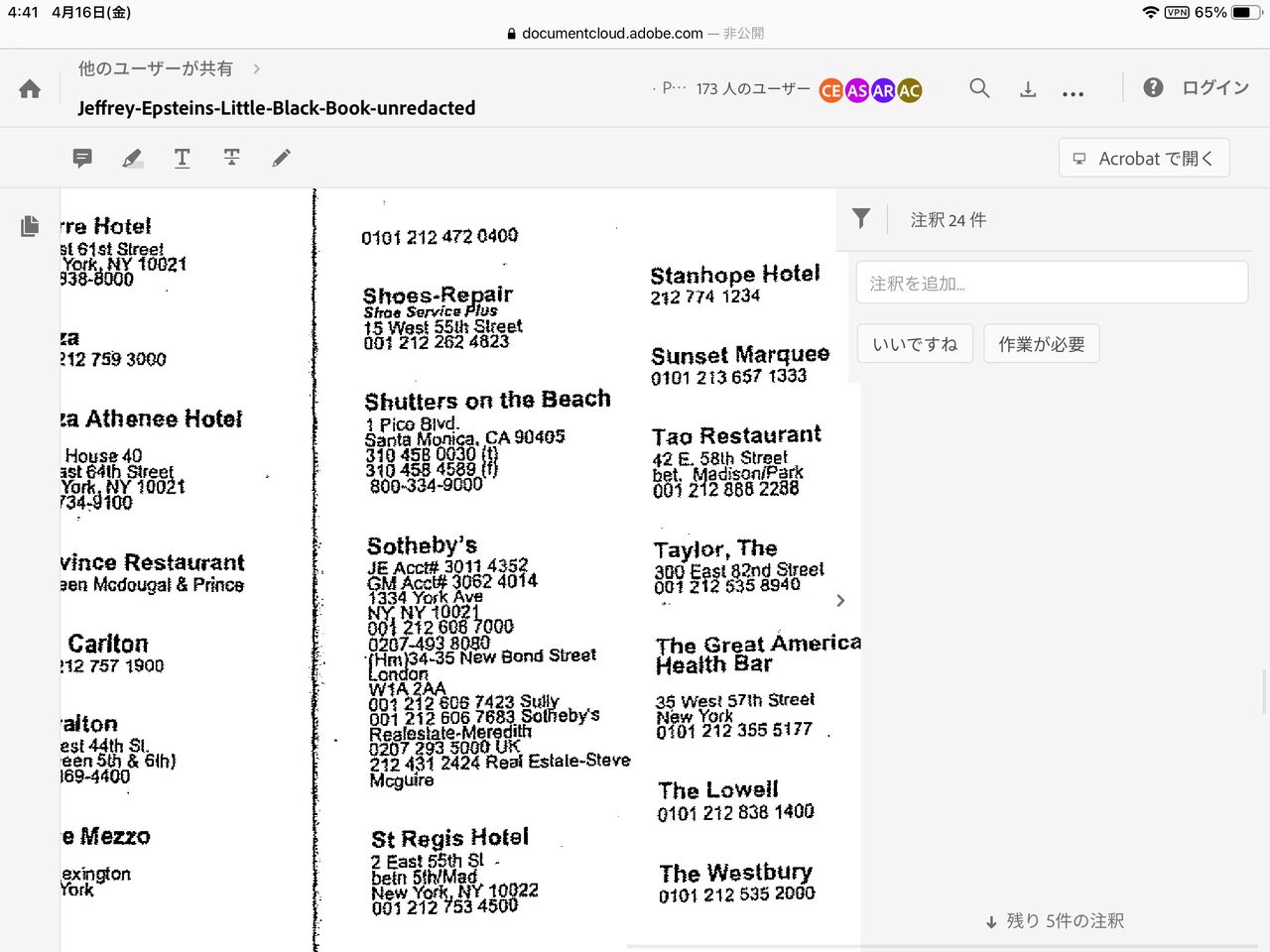Select the strikethrough text tool

231,158
